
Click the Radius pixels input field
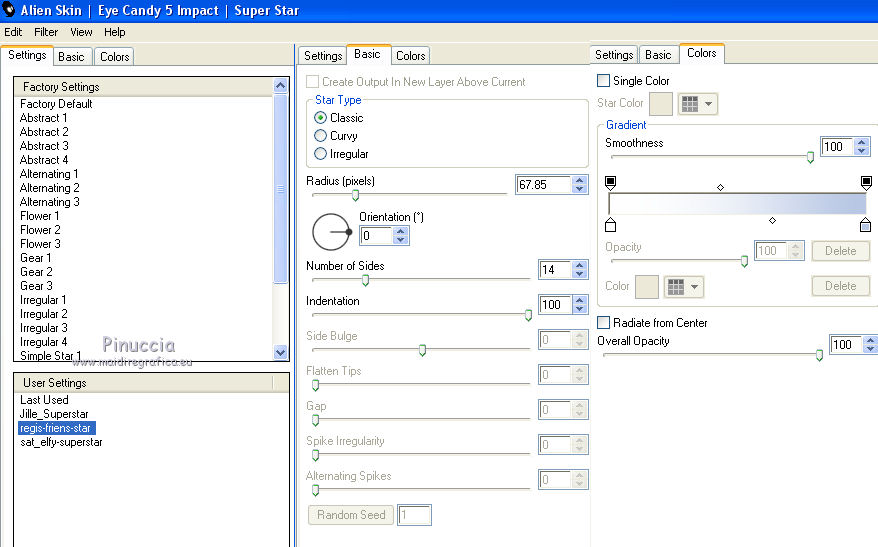[x=544, y=185]
